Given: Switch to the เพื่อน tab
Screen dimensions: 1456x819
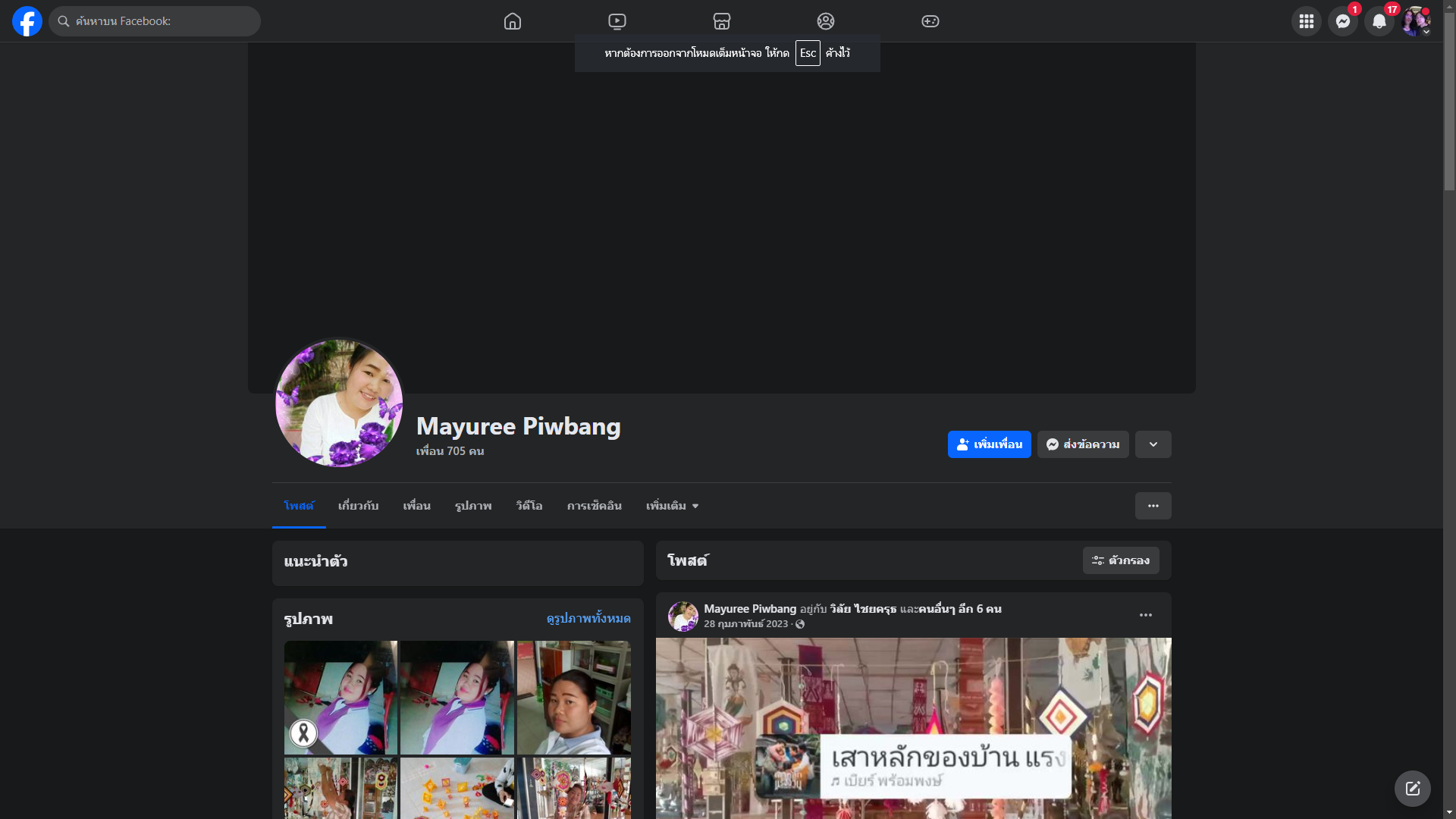Looking at the screenshot, I should click(416, 506).
